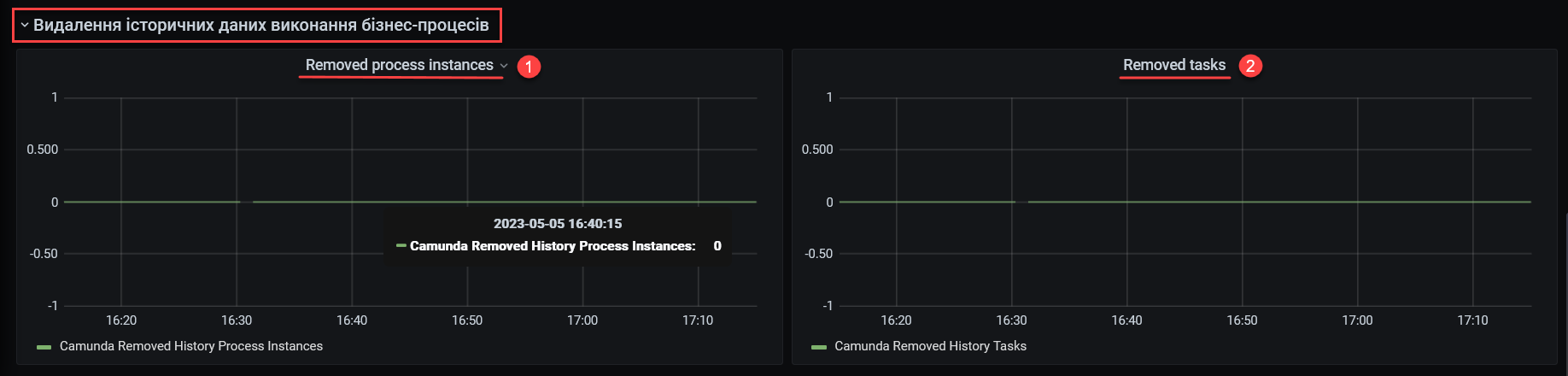
Task: Click green swatch for Camunda Removed History Tasks legend
Action: tap(819, 347)
